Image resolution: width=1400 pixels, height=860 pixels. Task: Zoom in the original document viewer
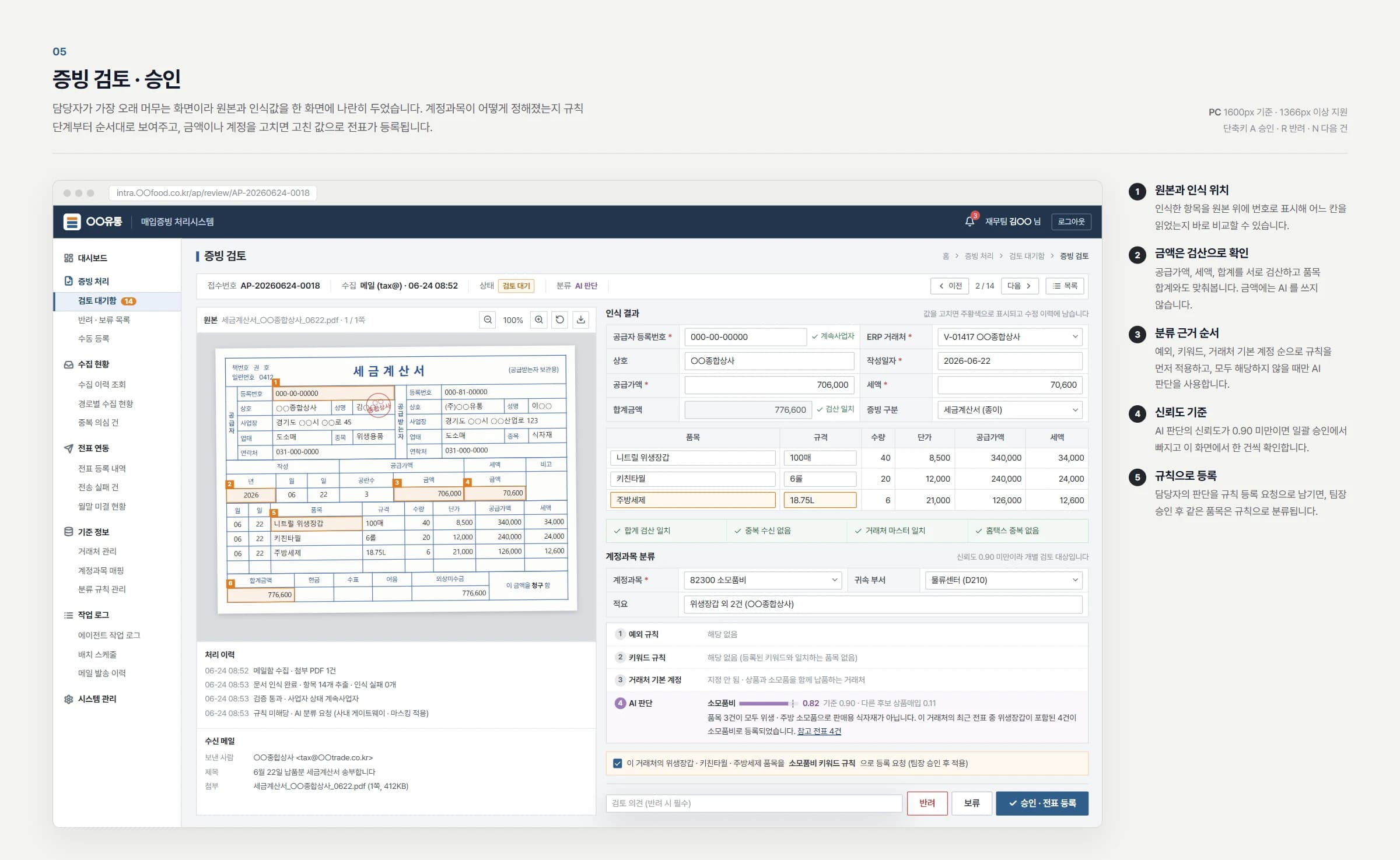click(538, 320)
